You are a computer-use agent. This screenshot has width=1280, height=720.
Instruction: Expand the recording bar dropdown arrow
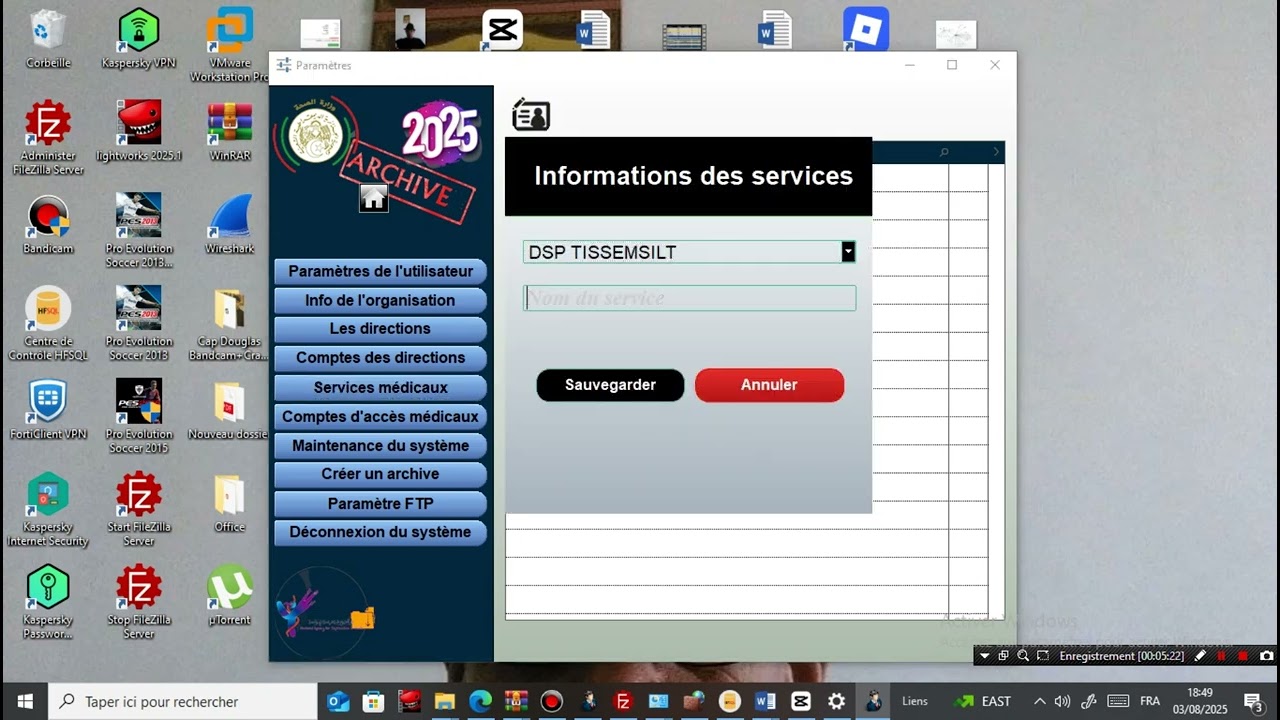[x=984, y=656]
